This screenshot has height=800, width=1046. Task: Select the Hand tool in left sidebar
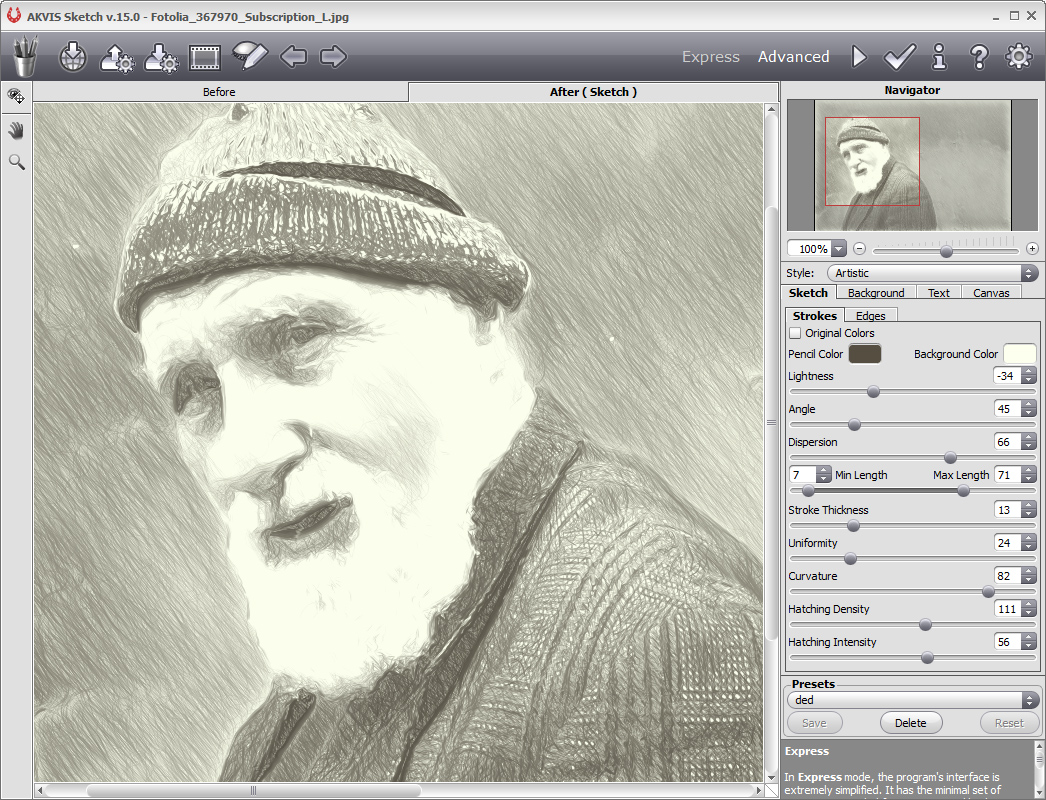coord(16,130)
